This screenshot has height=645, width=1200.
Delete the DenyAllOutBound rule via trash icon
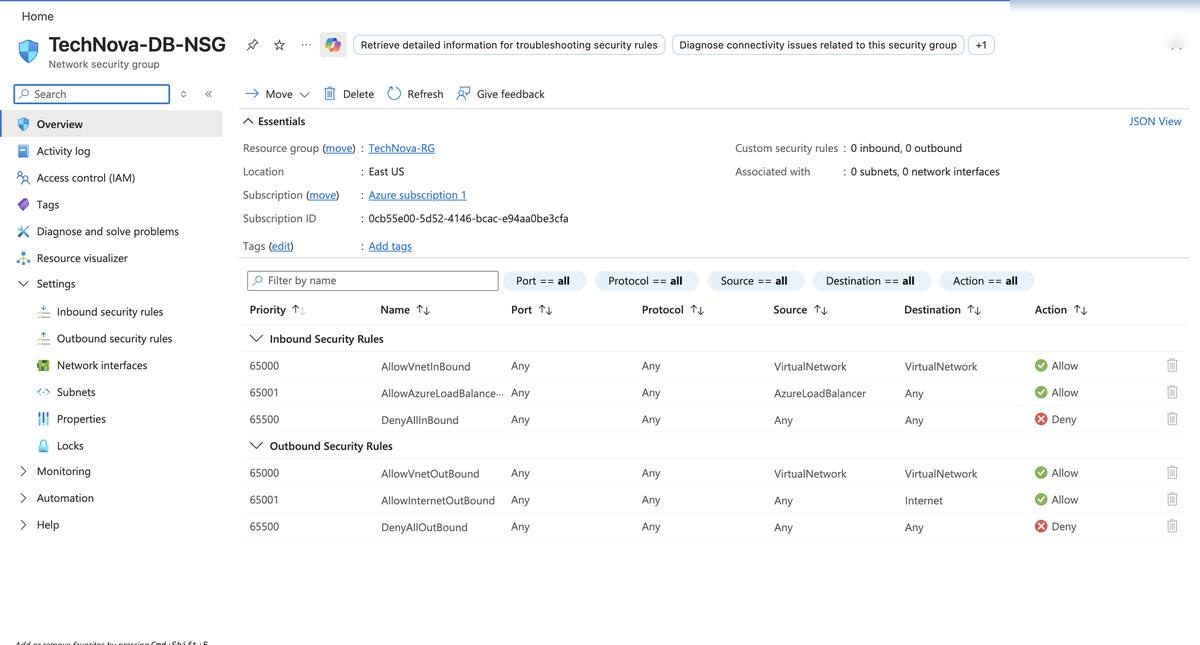pyautogui.click(x=1172, y=527)
